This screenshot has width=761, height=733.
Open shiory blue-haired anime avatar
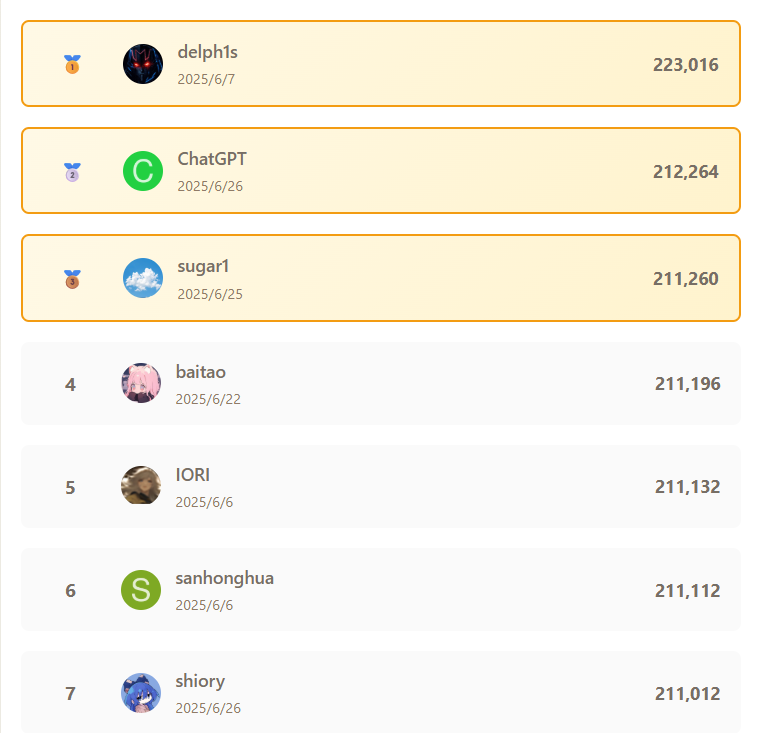pos(141,693)
